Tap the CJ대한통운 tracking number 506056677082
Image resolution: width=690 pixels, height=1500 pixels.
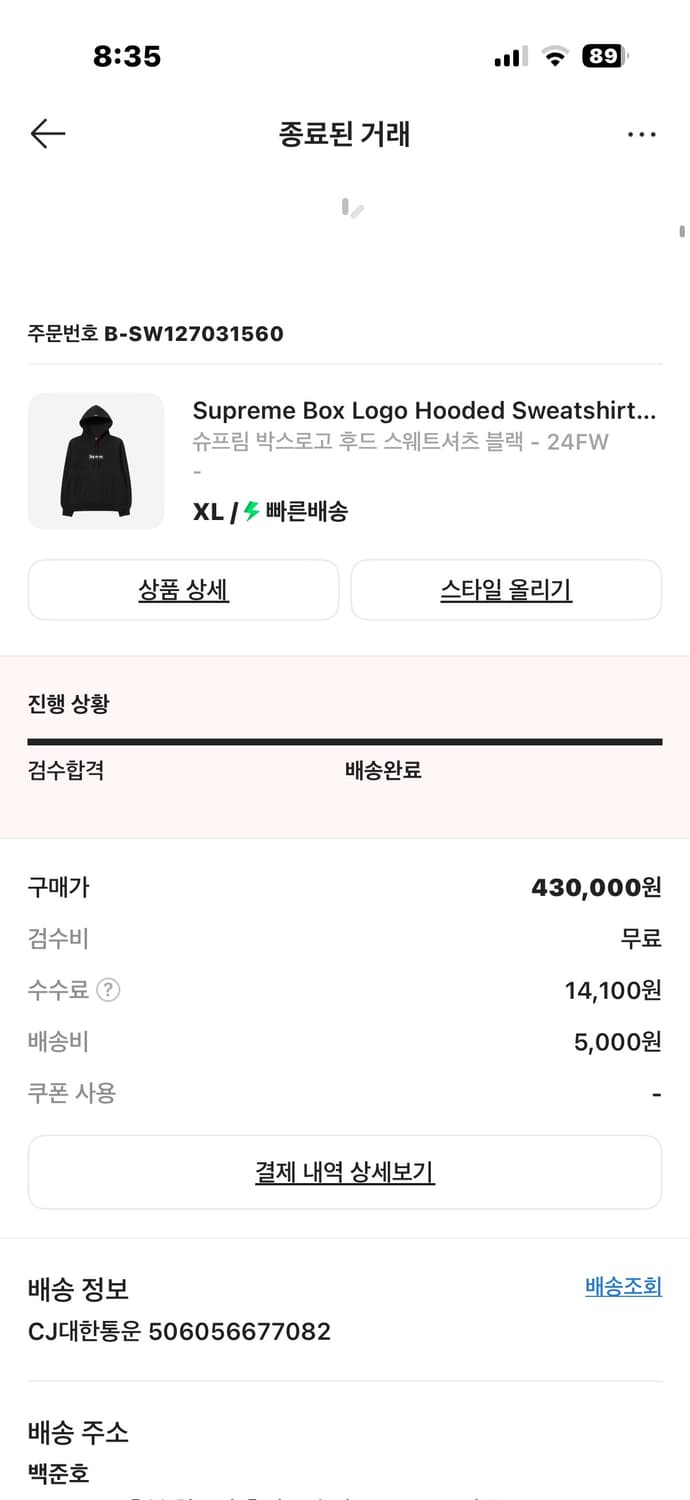coord(180,1331)
